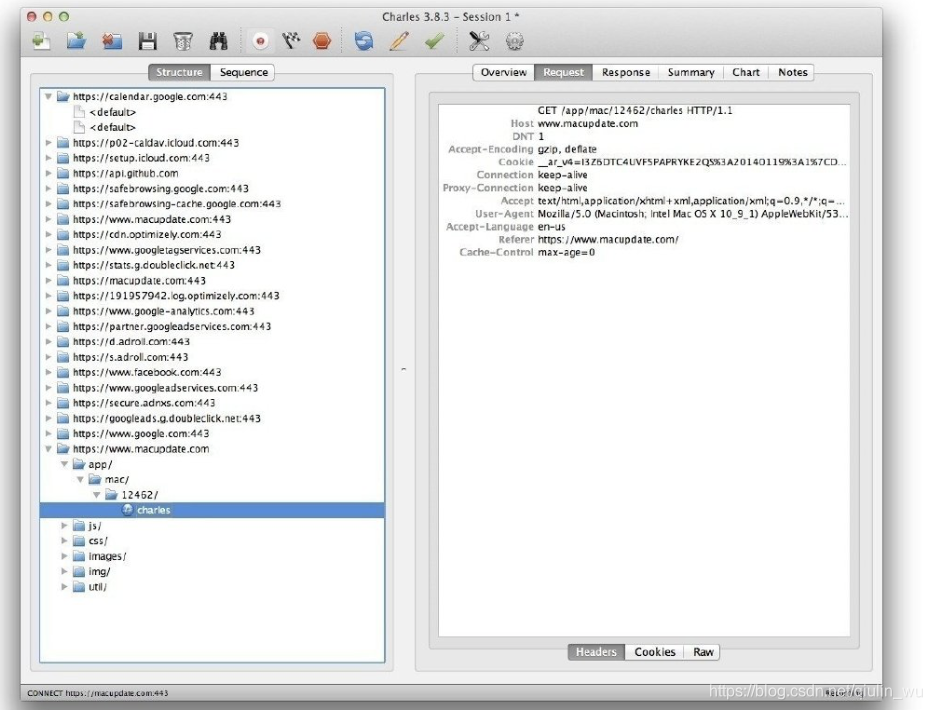Toggle the throttling toolbar icon
The image size is (932, 710).
(291, 41)
